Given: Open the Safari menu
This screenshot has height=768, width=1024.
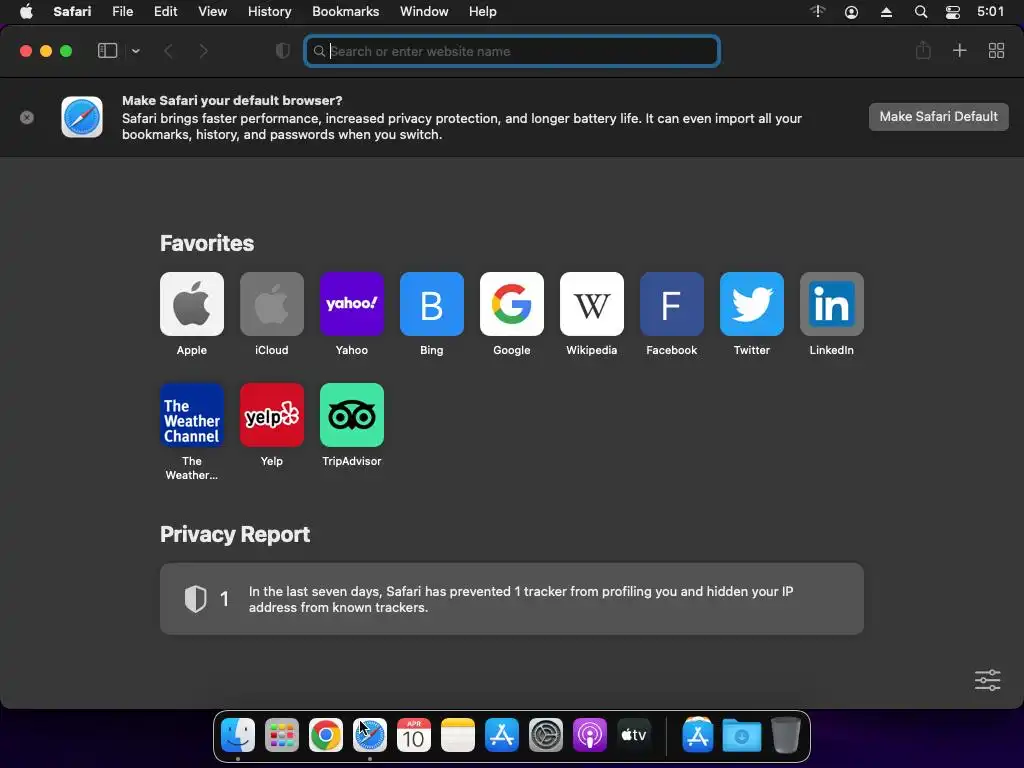Looking at the screenshot, I should tap(72, 12).
